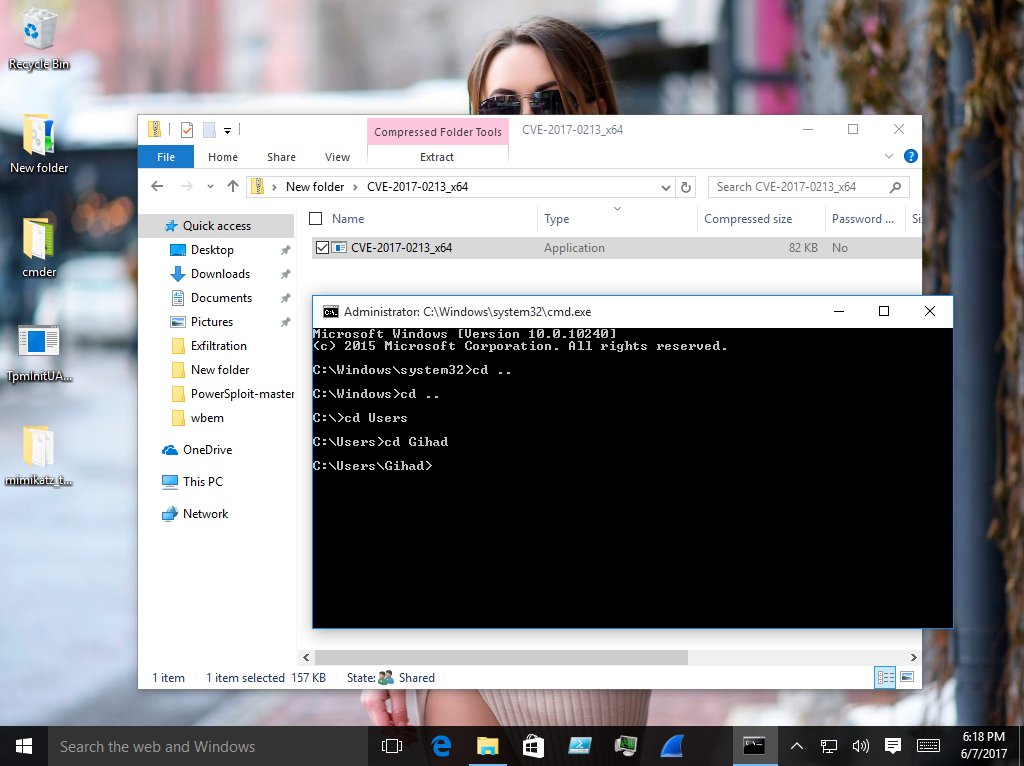Viewport: 1024px width, 766px height.
Task: Click New folder in the address path
Action: pos(315,187)
